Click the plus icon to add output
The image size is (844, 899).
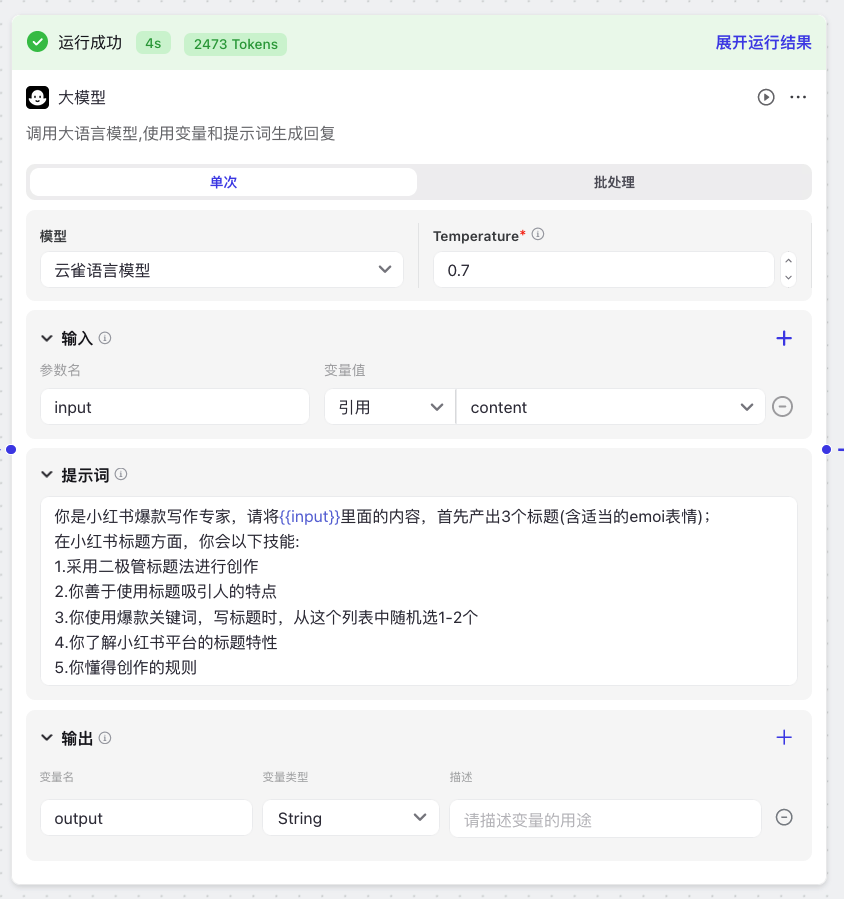(784, 737)
